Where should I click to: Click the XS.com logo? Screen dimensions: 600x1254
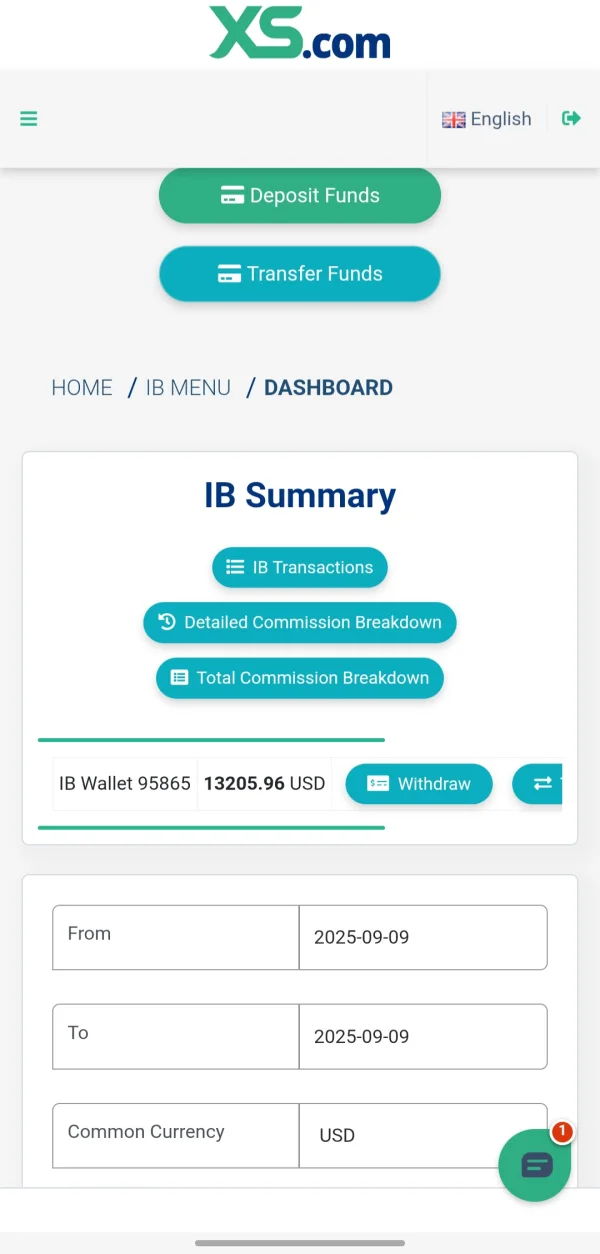coord(300,33)
